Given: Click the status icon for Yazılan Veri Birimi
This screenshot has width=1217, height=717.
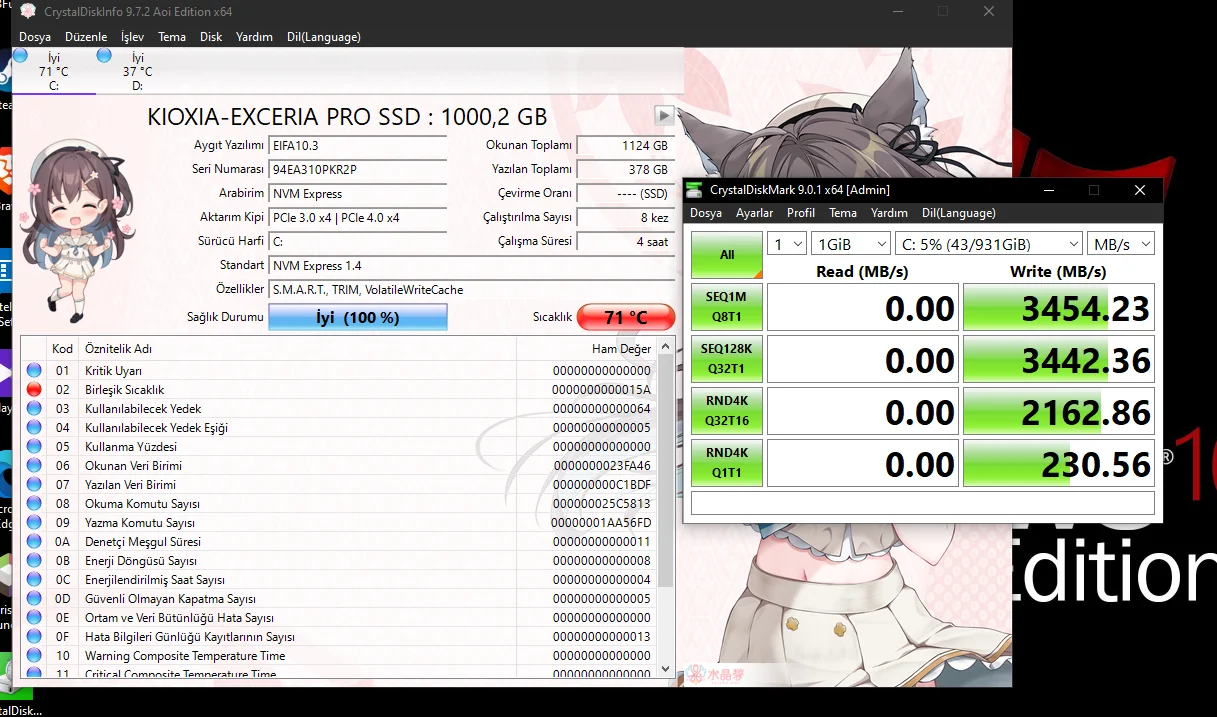Looking at the screenshot, I should [34, 485].
